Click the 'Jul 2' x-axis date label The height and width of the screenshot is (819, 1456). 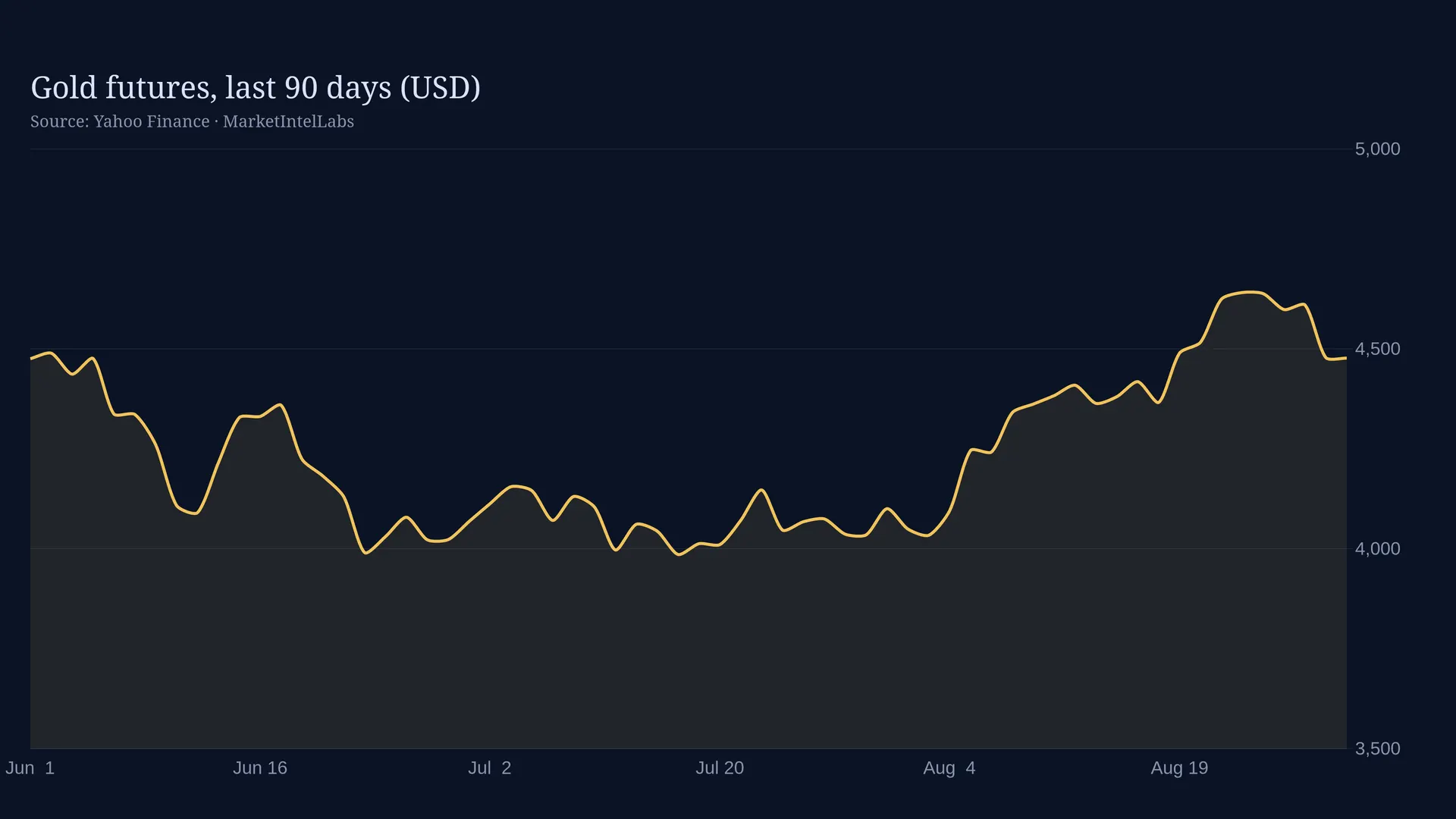pyautogui.click(x=490, y=768)
